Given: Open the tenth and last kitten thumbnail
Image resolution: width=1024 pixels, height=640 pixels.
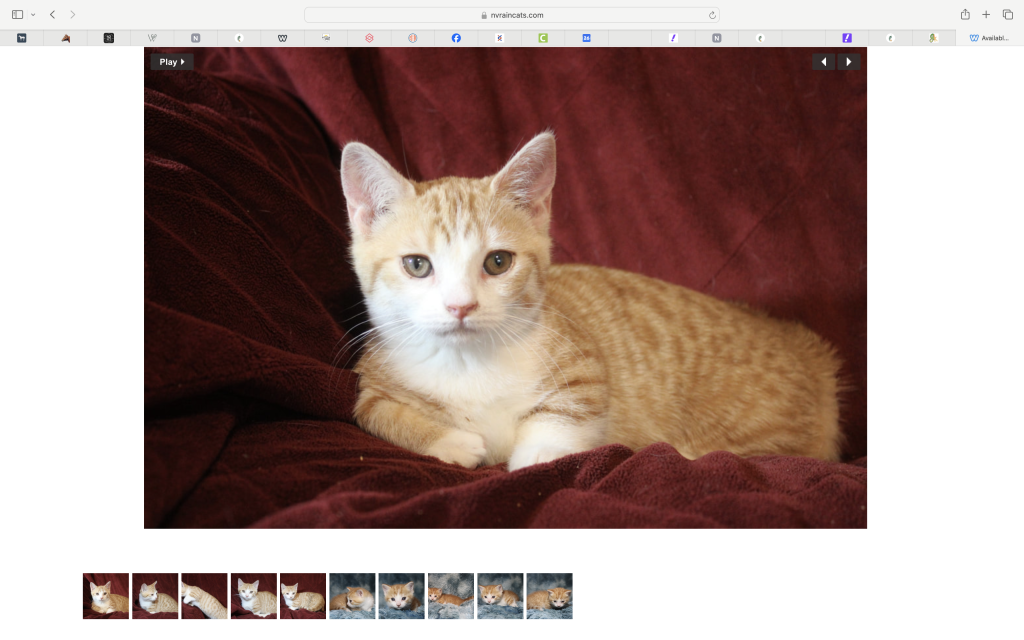Looking at the screenshot, I should point(549,596).
